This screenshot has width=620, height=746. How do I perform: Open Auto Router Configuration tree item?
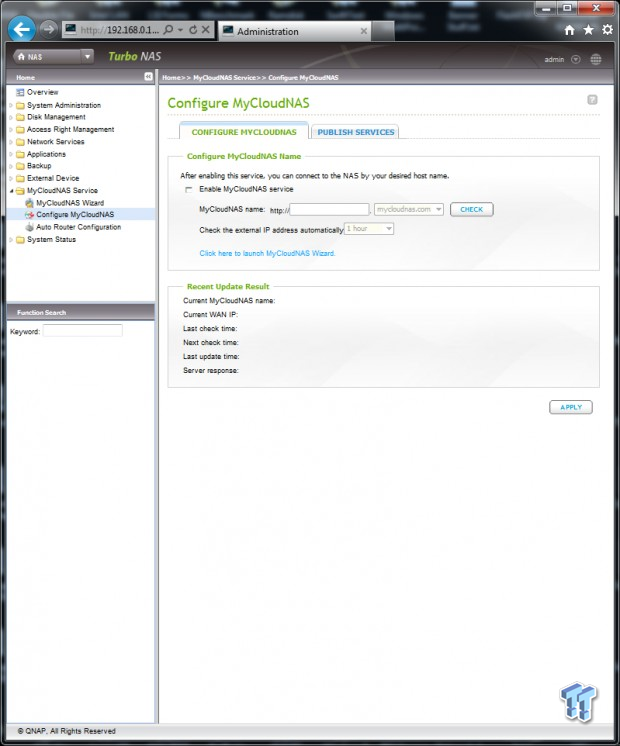pos(79,227)
